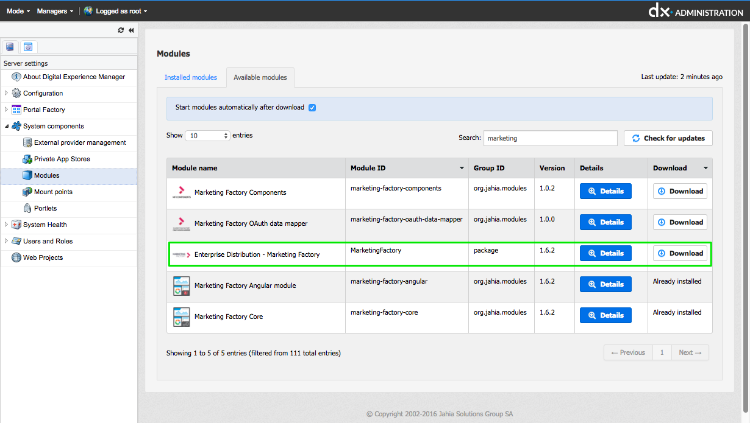Click the System Health icon

(x=16, y=224)
